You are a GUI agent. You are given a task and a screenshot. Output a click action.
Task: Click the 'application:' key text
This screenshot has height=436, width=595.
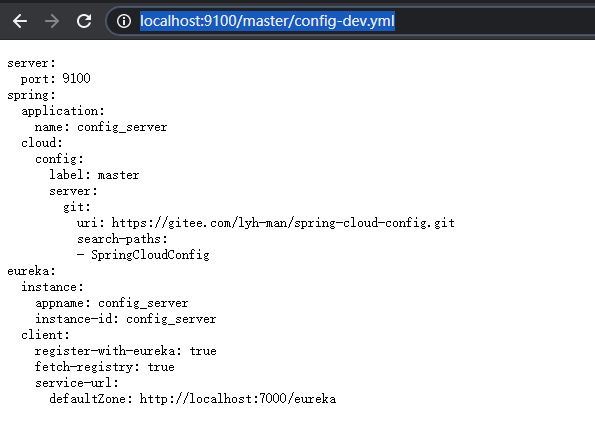click(63, 111)
